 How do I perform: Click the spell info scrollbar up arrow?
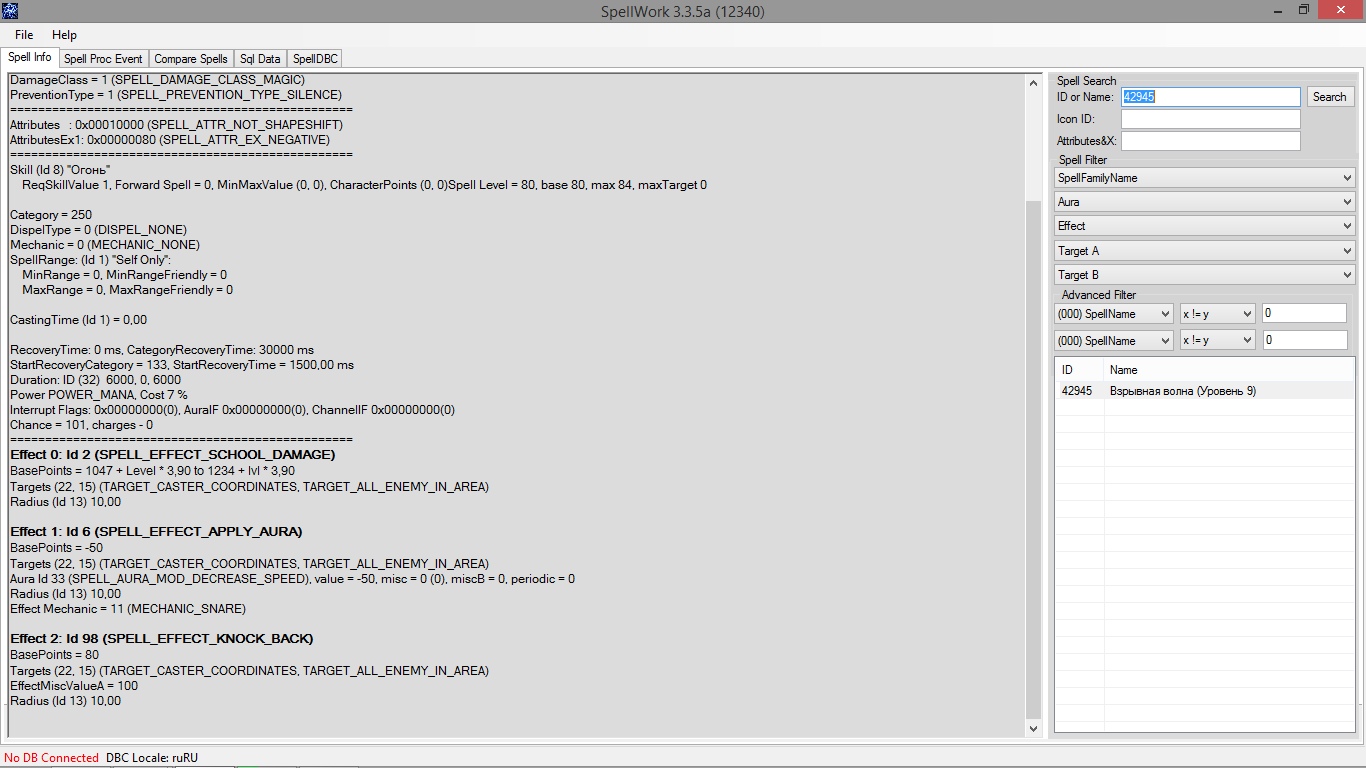tap(1034, 83)
